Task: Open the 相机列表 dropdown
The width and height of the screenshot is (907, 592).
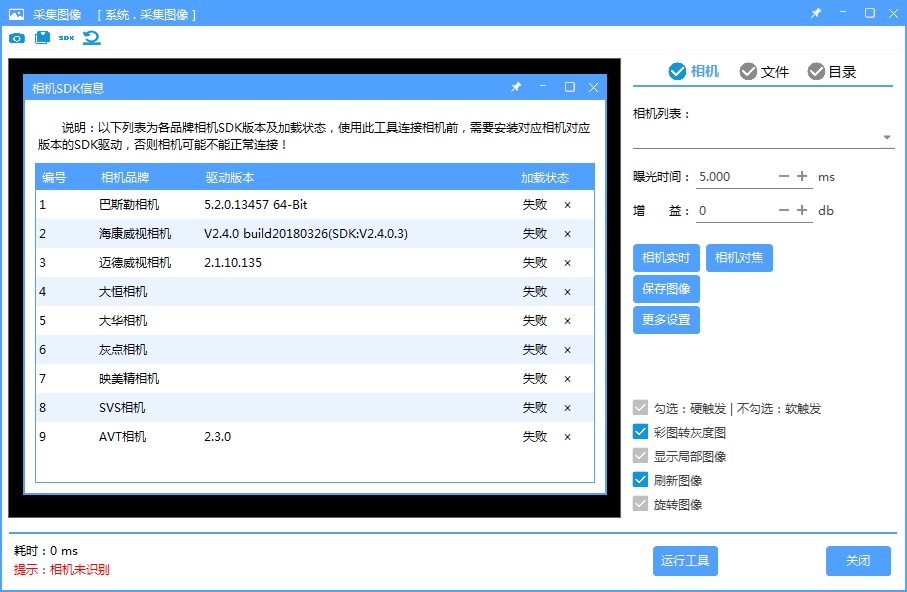Action: coord(764,137)
